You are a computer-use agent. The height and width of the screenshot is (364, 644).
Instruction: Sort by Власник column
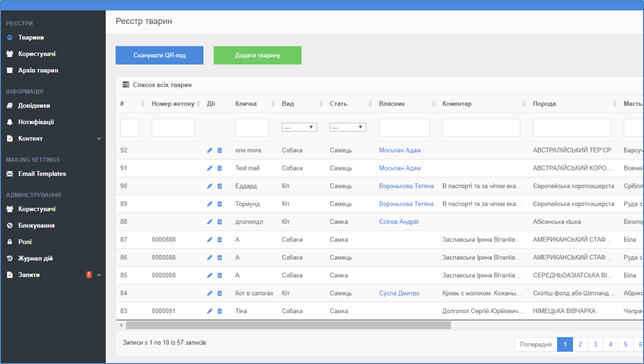(433, 104)
